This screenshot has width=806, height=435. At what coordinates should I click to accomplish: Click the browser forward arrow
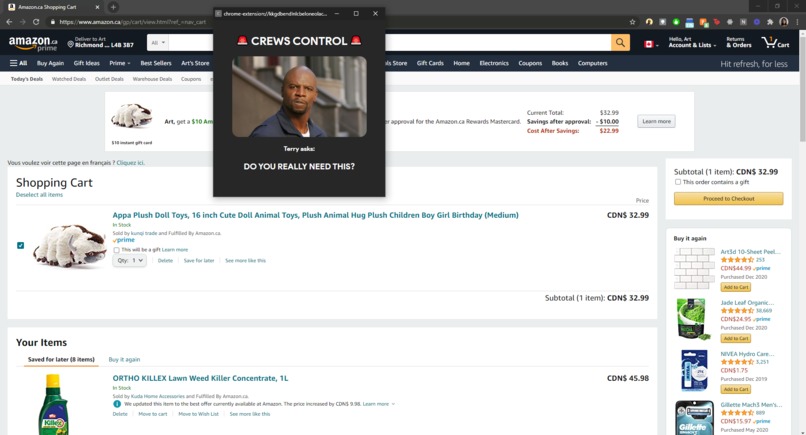point(23,22)
